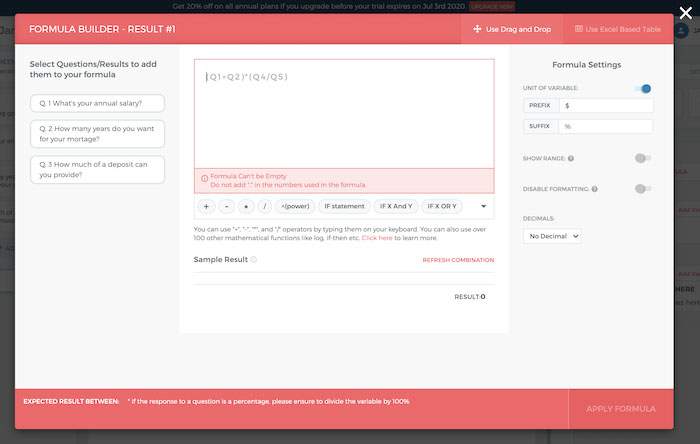The image size is (700, 444).
Task: Click inside the formula text area
Action: pyautogui.click(x=344, y=114)
